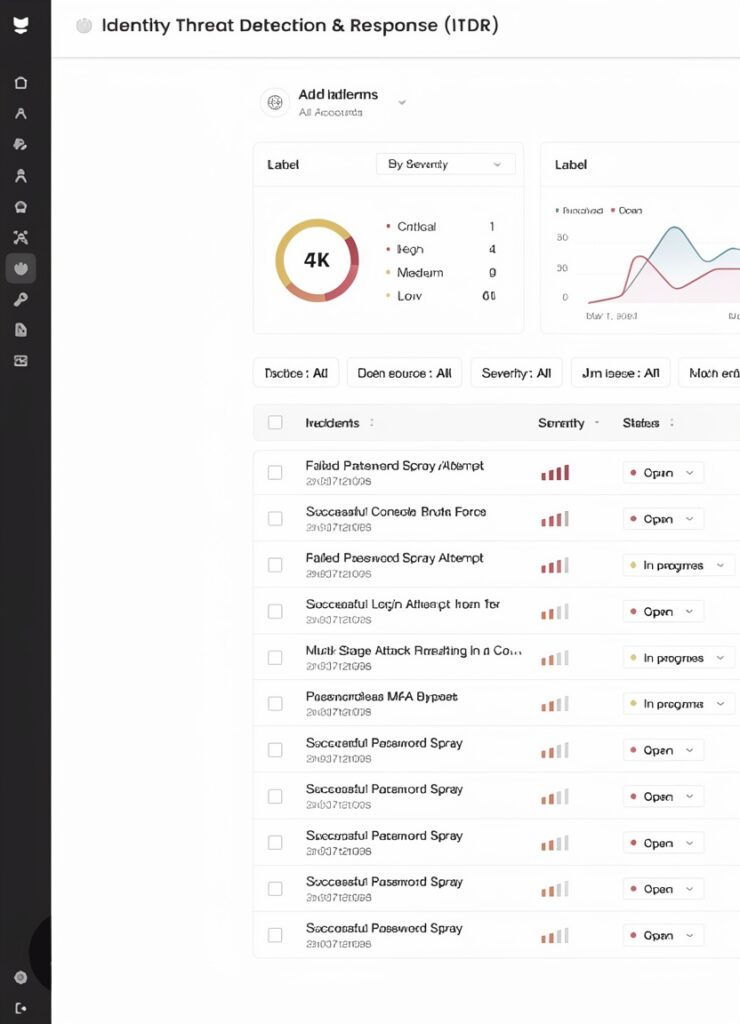The image size is (740, 1024).
Task: Click the logout icon at sidebar bottom
Action: click(x=21, y=1008)
